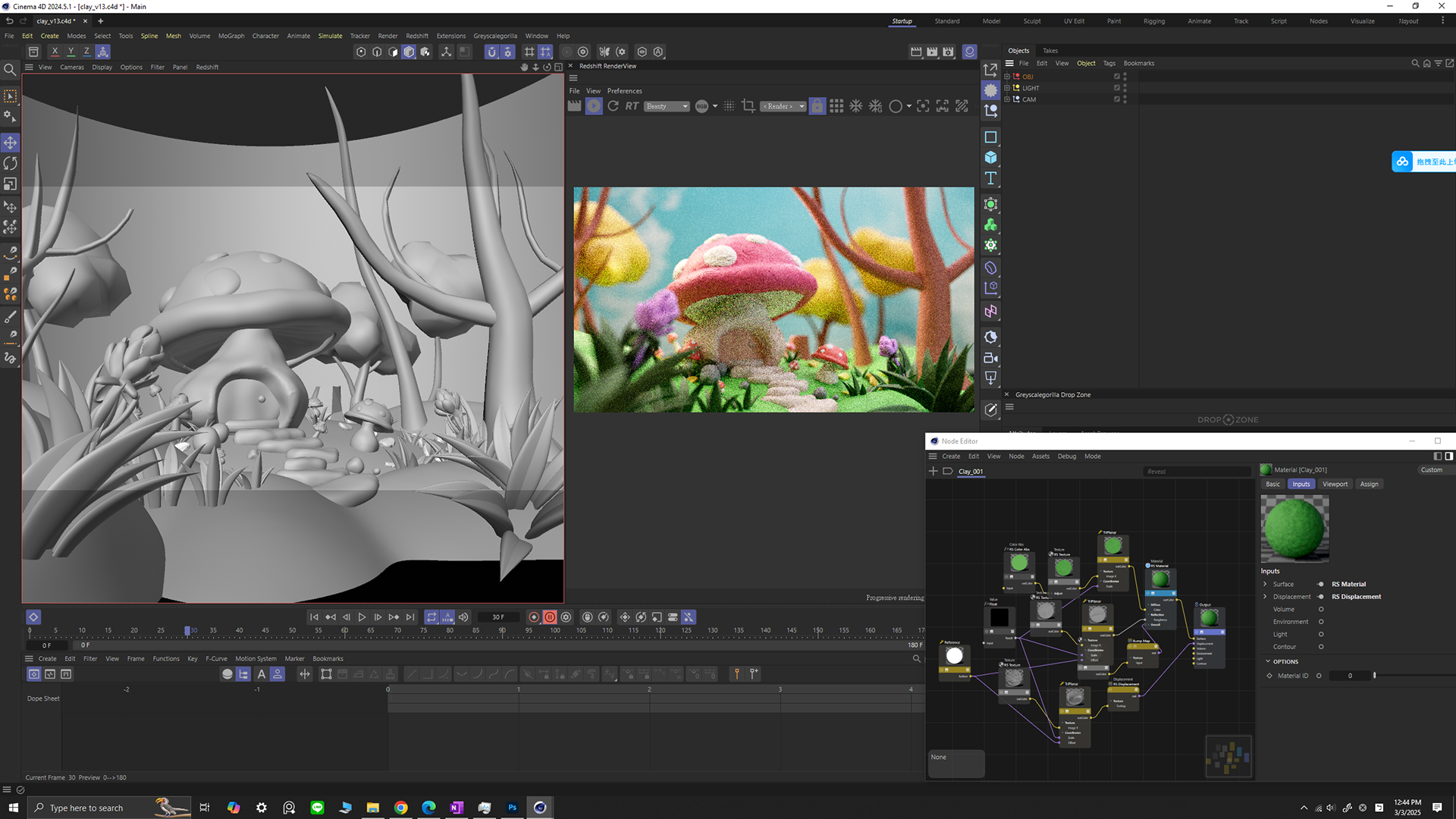Open the Beauty AOV dropdown
1456x819 pixels.
tap(667, 106)
